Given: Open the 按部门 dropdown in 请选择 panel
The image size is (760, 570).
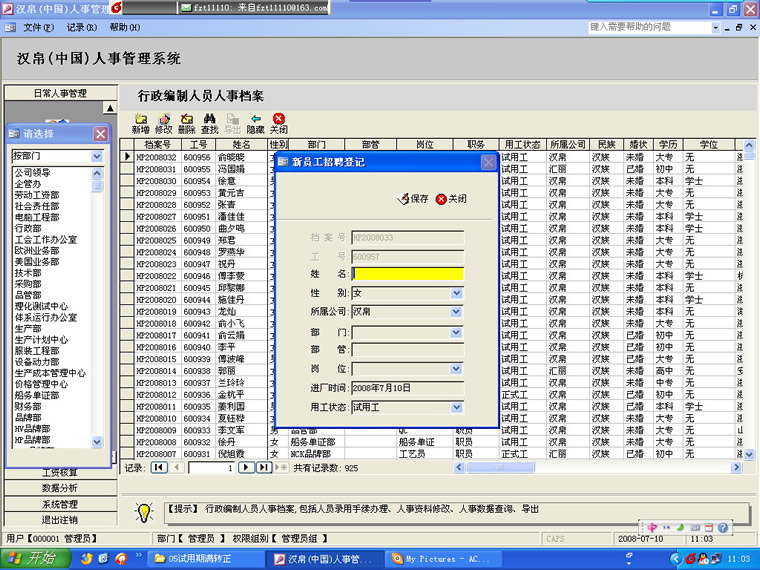Looking at the screenshot, I should 97,156.
